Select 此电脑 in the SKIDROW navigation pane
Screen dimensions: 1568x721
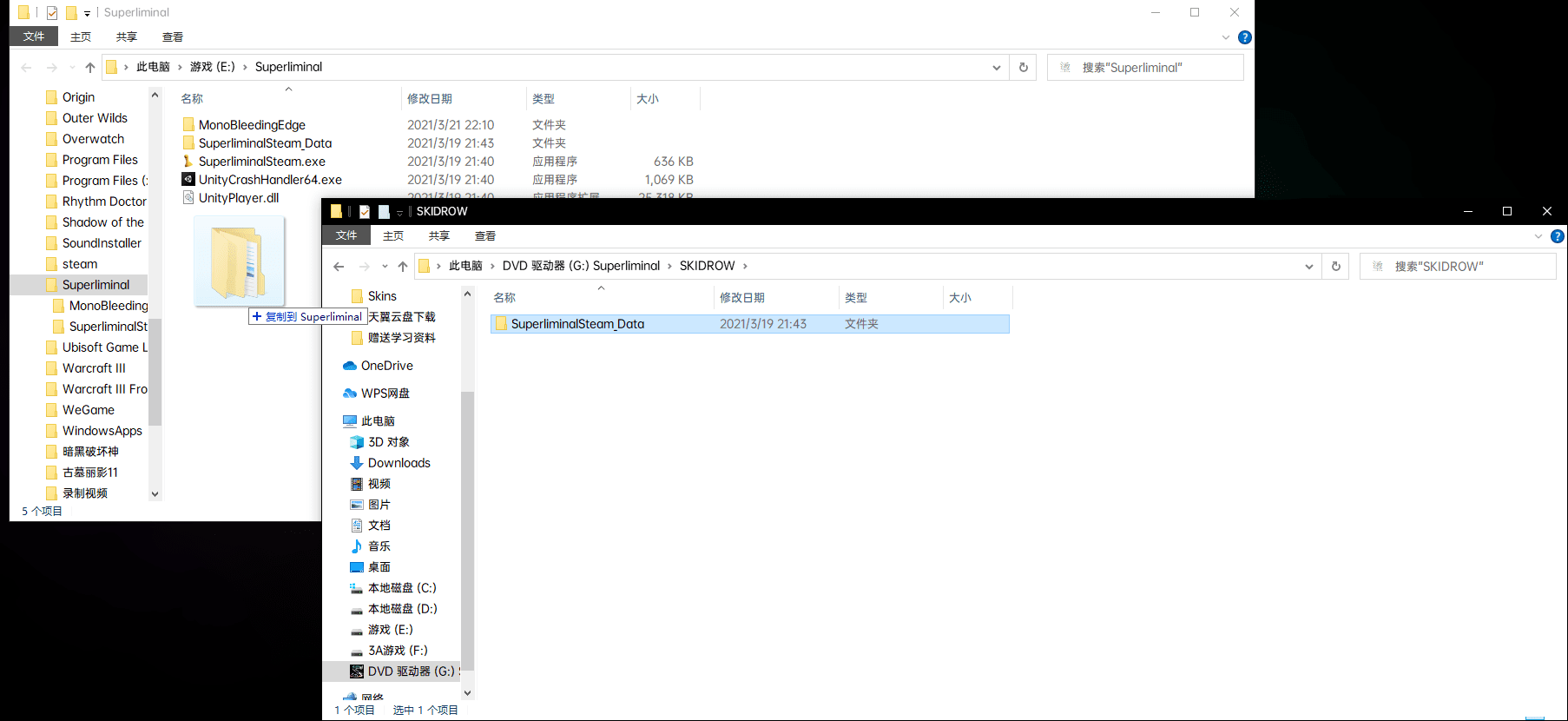click(369, 421)
